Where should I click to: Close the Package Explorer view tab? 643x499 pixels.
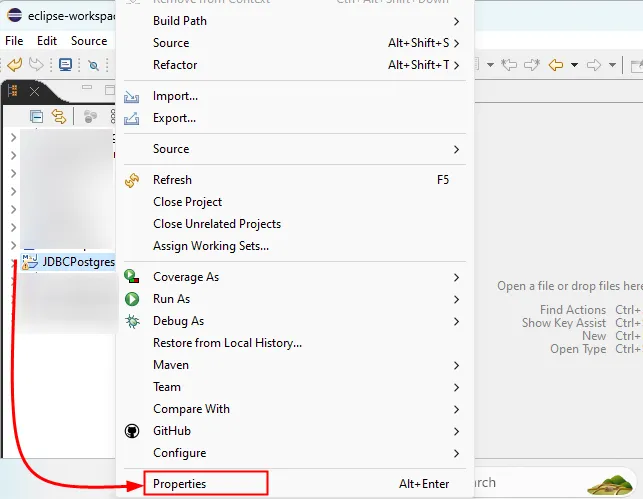click(34, 90)
